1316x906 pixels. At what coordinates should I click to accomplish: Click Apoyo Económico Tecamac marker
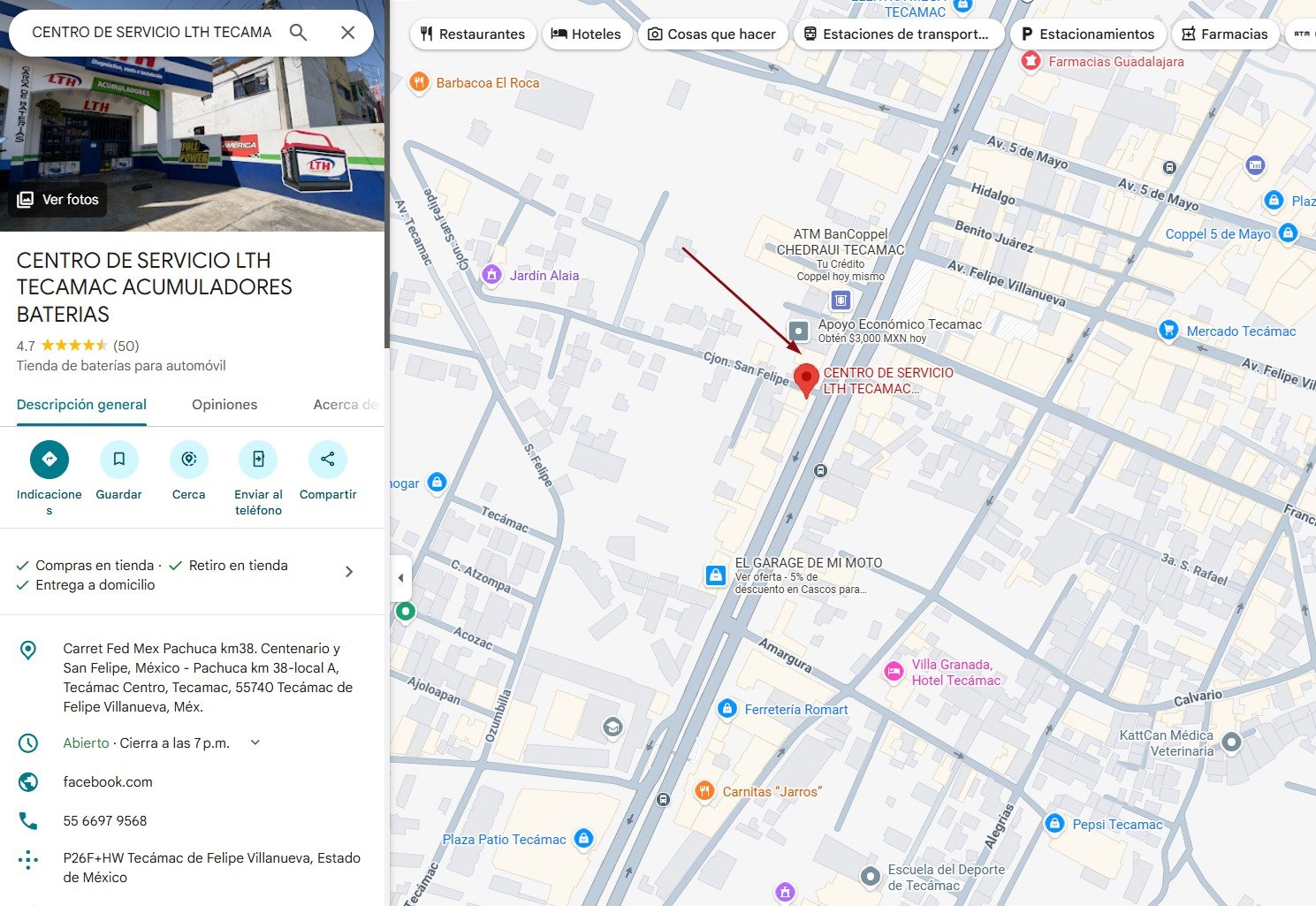[799, 331]
